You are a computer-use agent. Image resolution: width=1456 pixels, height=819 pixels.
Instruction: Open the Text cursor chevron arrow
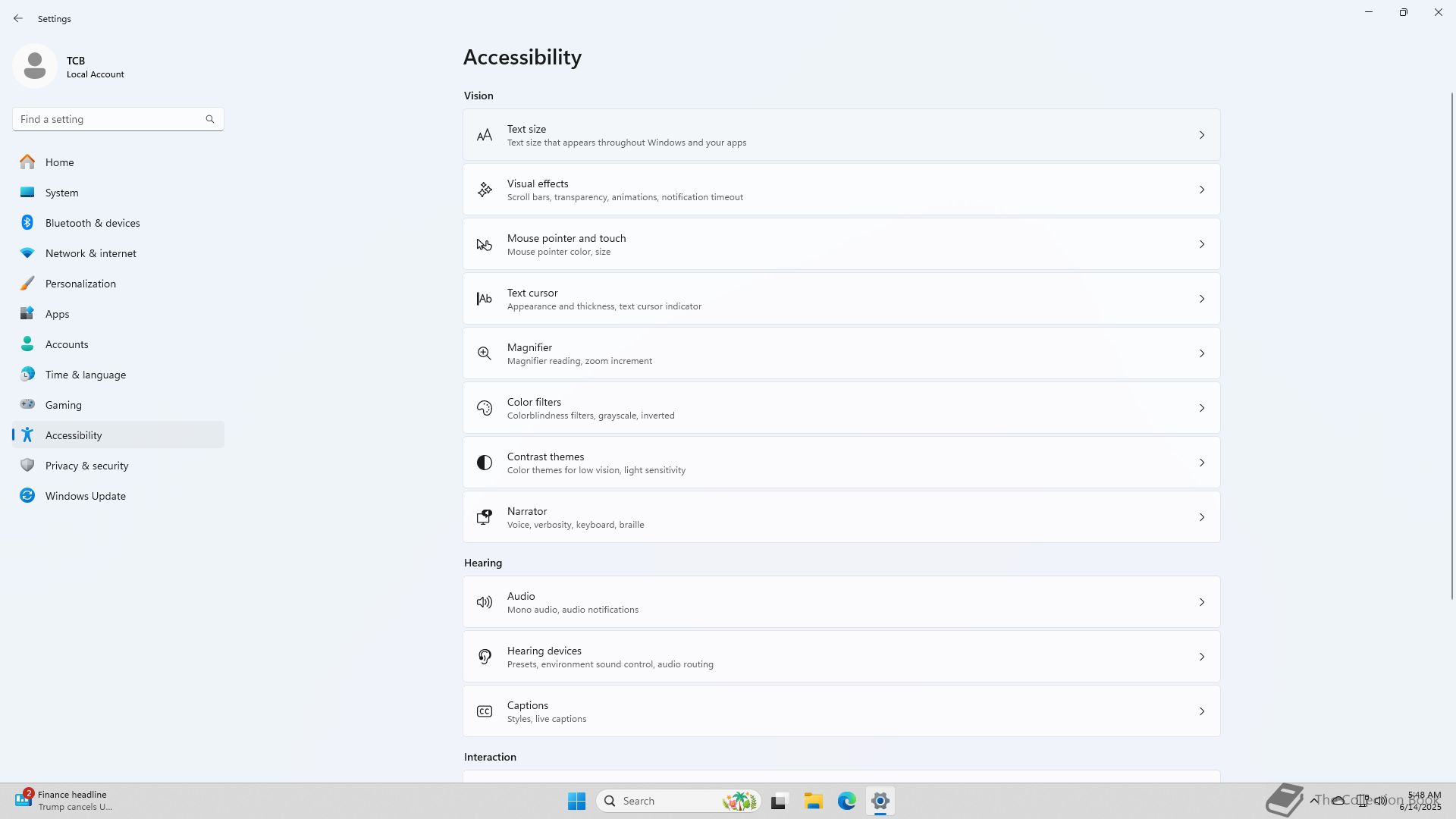pyautogui.click(x=1201, y=299)
